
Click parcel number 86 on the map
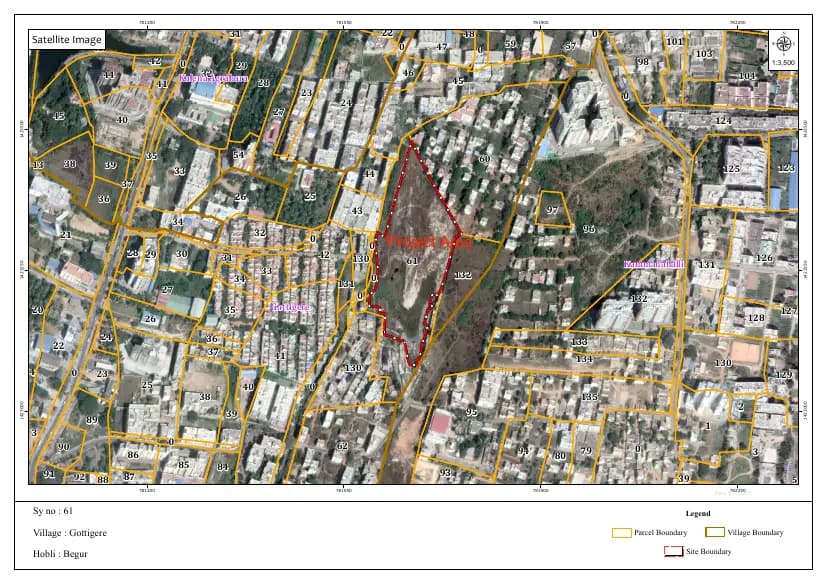pos(133,455)
